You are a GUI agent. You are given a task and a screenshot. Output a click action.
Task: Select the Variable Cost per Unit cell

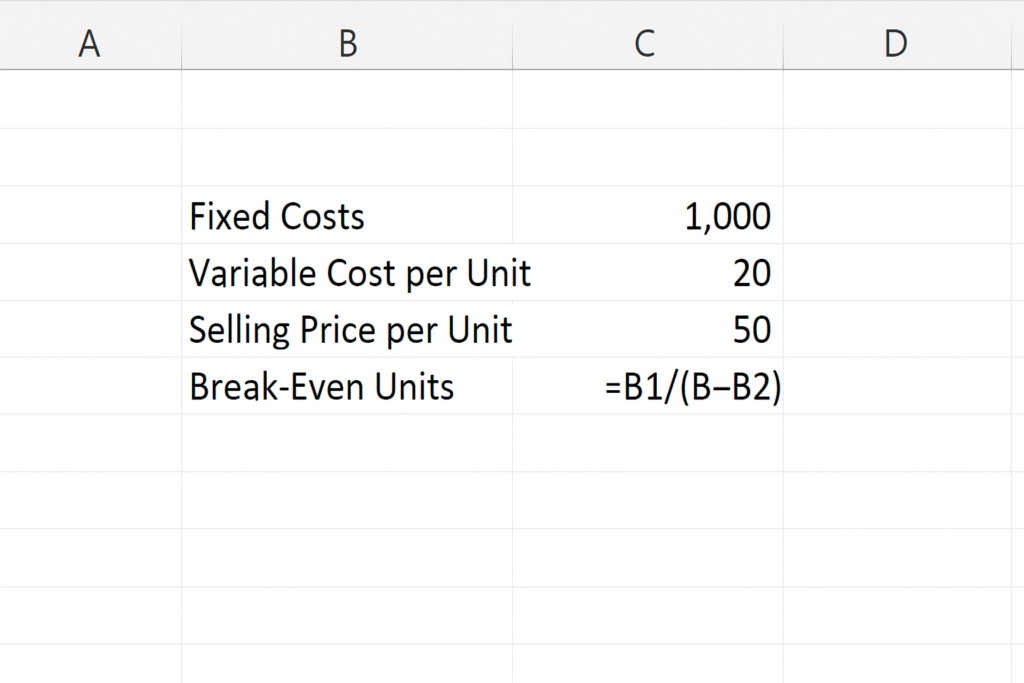[346, 273]
